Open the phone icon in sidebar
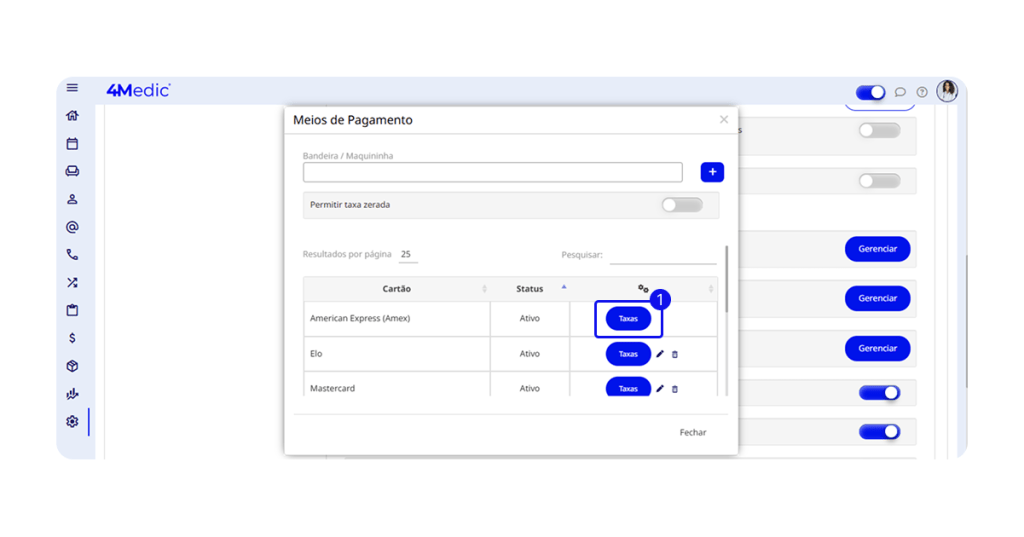Screen dimensions: 1024x537 click(72, 255)
